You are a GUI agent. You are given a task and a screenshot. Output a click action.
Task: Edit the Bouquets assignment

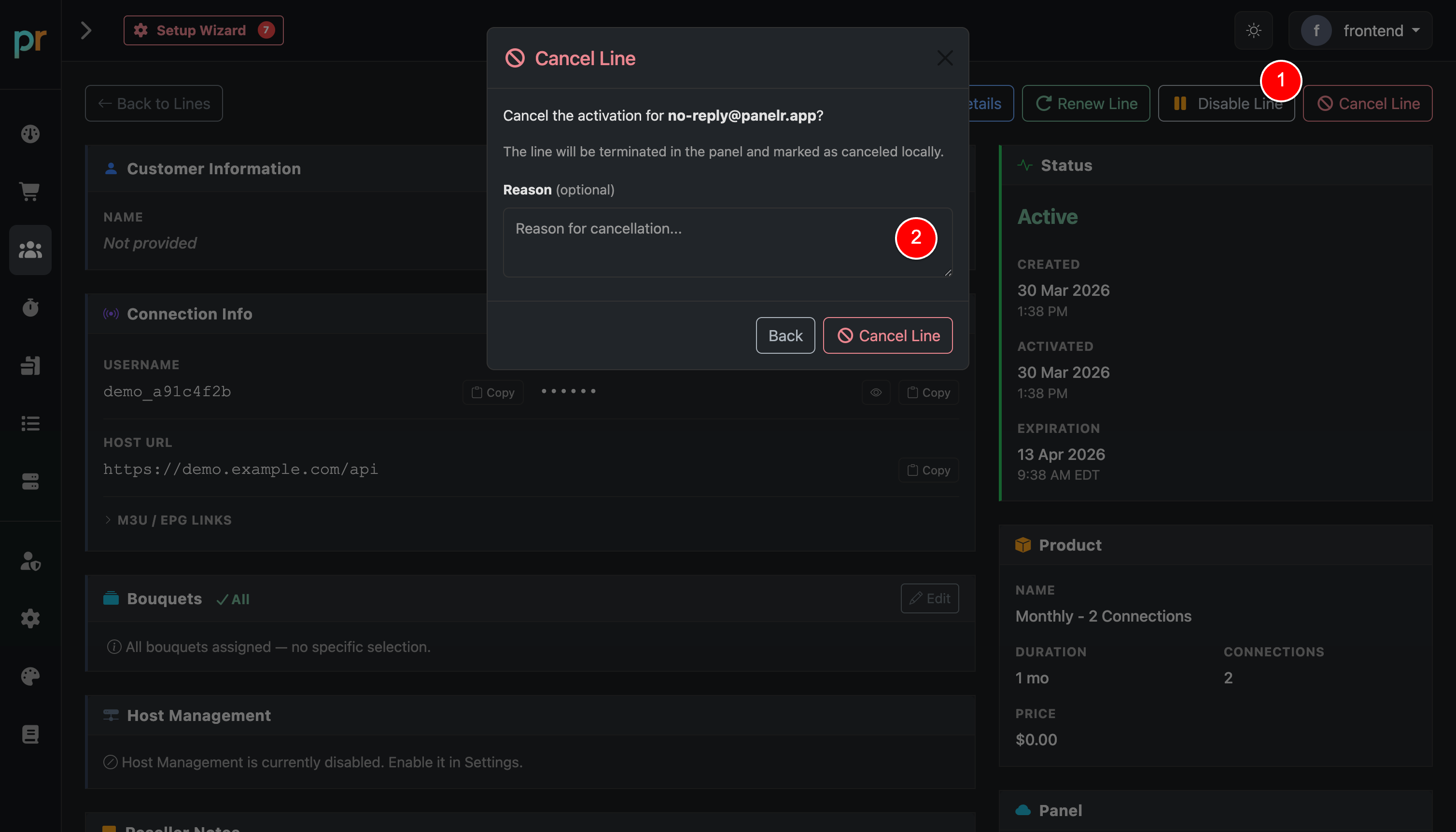coord(930,598)
